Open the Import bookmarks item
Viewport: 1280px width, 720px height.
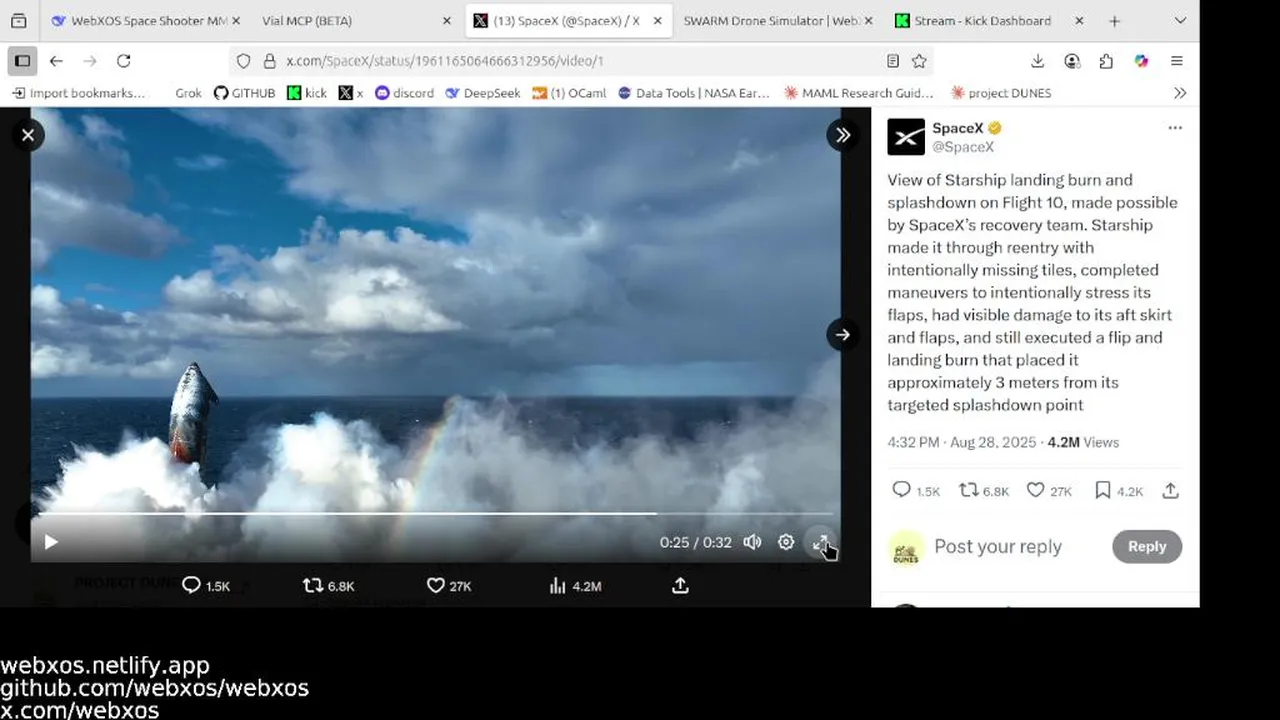78,93
